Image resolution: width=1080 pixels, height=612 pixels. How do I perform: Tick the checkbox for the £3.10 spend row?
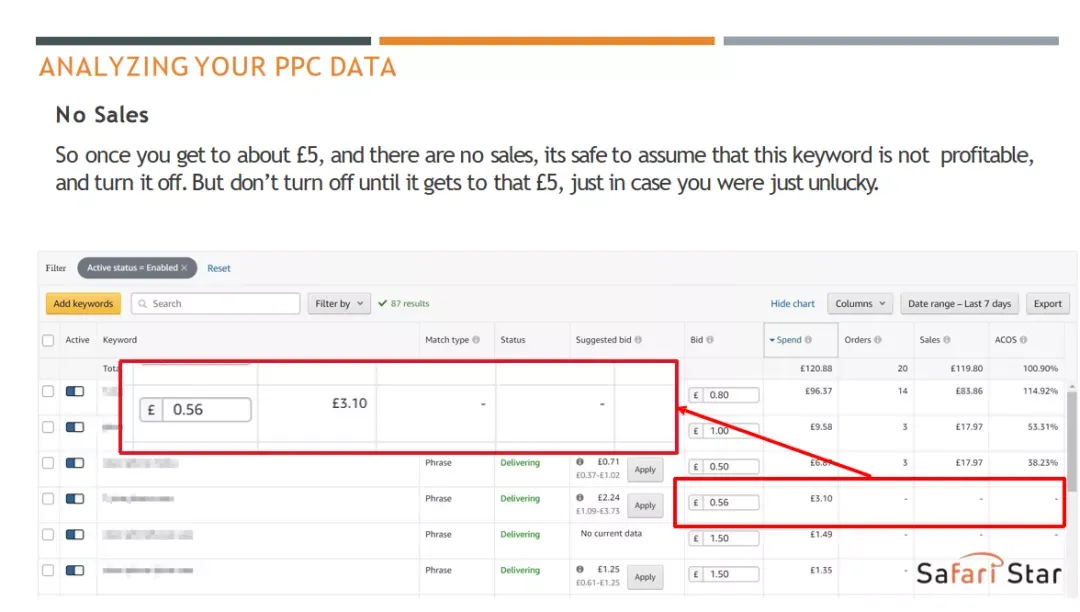coord(48,498)
